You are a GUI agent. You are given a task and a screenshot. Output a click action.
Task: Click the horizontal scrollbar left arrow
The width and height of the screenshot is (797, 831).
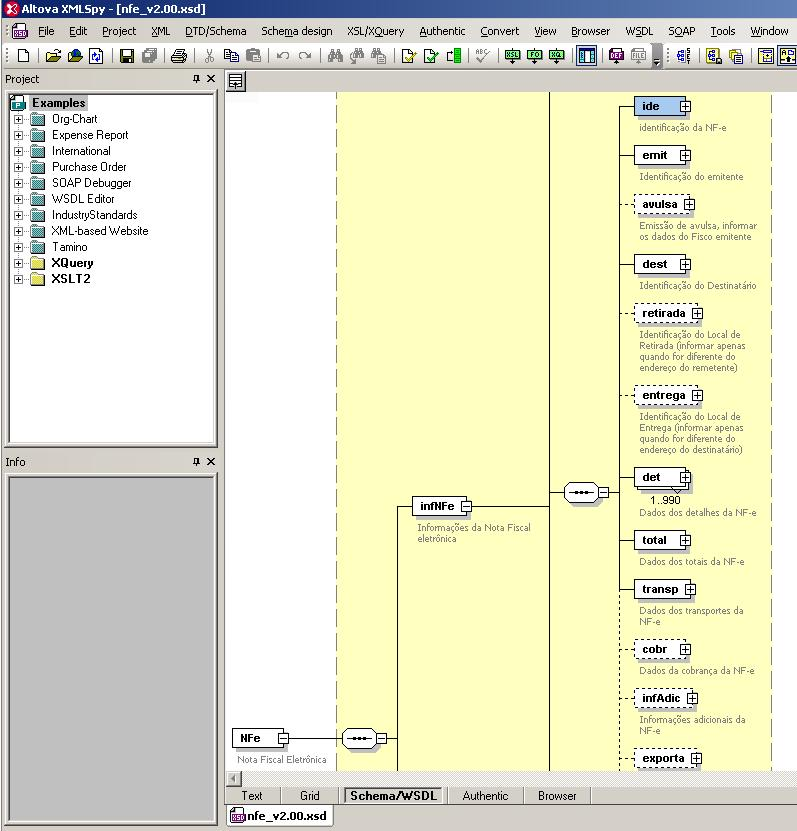point(234,778)
